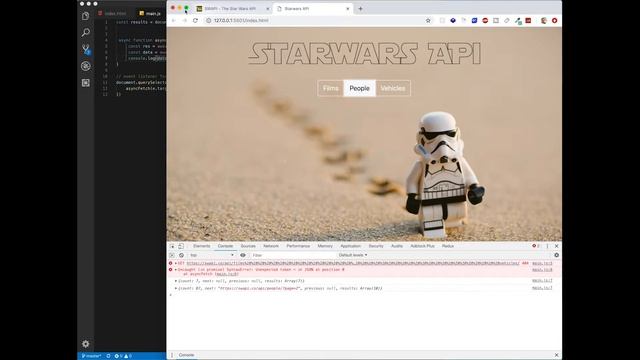Switch to the Application DevTools tab

point(350,246)
